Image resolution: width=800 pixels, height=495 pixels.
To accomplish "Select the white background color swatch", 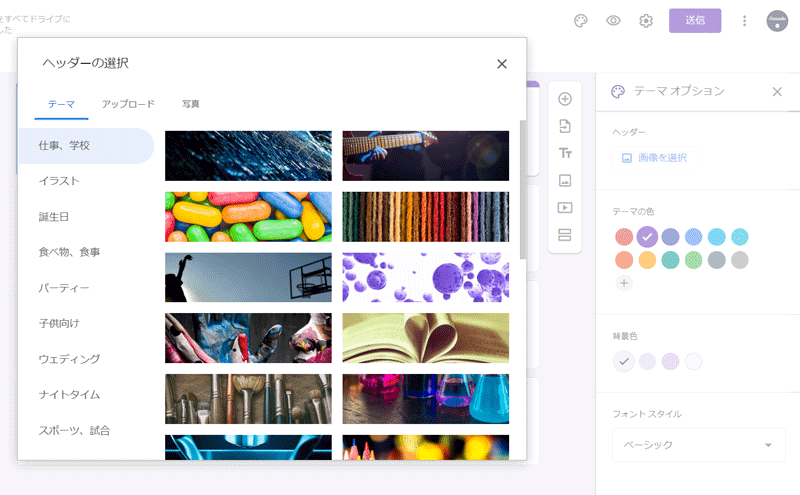I will pyautogui.click(x=693, y=362).
